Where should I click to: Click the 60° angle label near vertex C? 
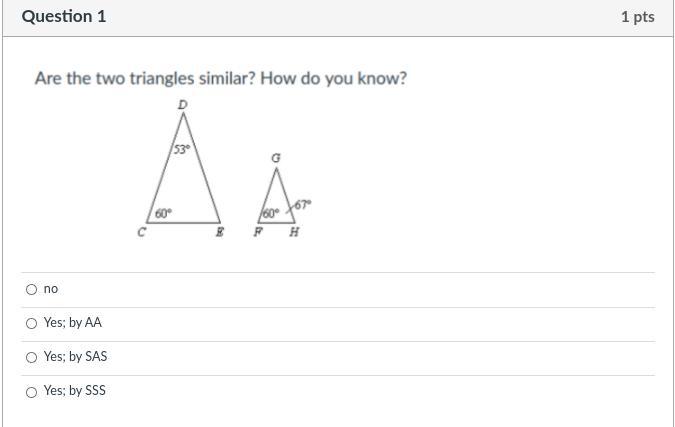[x=163, y=214]
